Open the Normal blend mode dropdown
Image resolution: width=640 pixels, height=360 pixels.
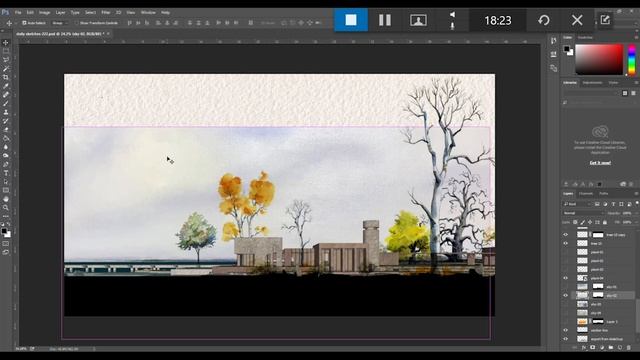click(583, 213)
